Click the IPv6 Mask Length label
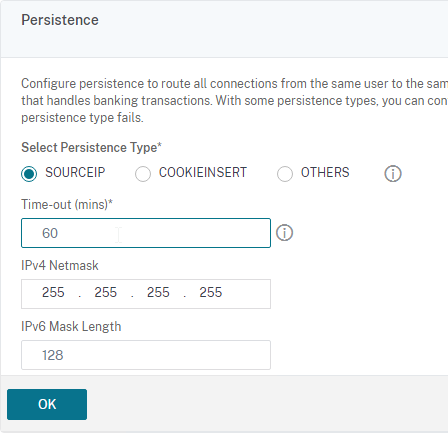 point(71,327)
